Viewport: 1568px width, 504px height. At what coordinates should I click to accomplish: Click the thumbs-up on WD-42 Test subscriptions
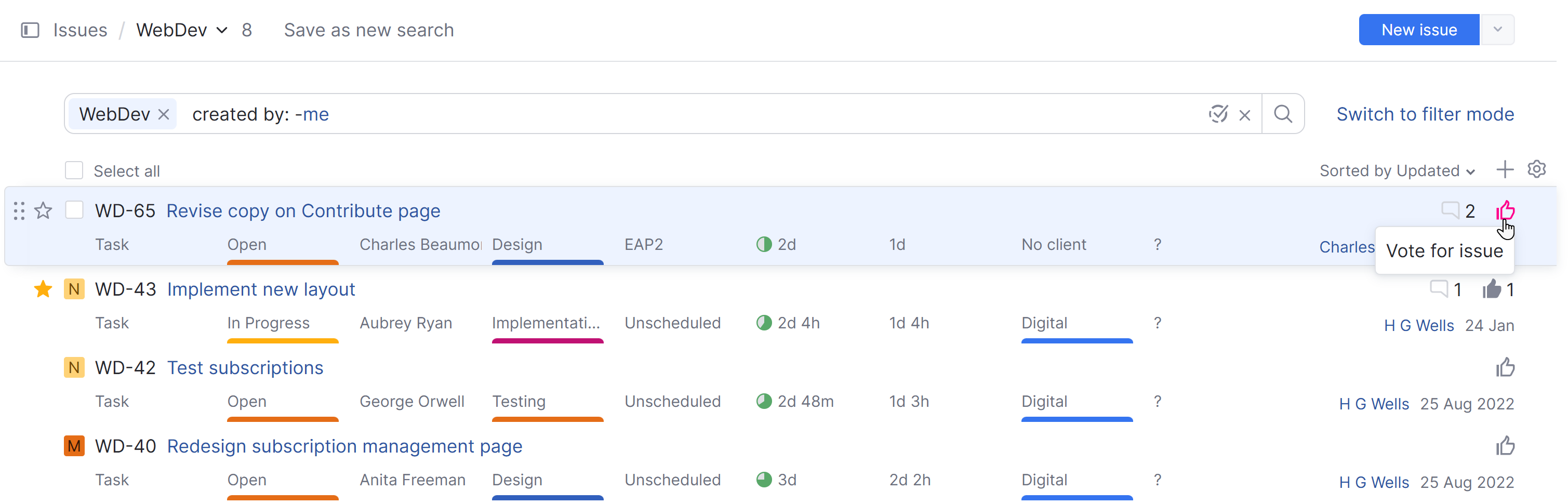click(1505, 368)
